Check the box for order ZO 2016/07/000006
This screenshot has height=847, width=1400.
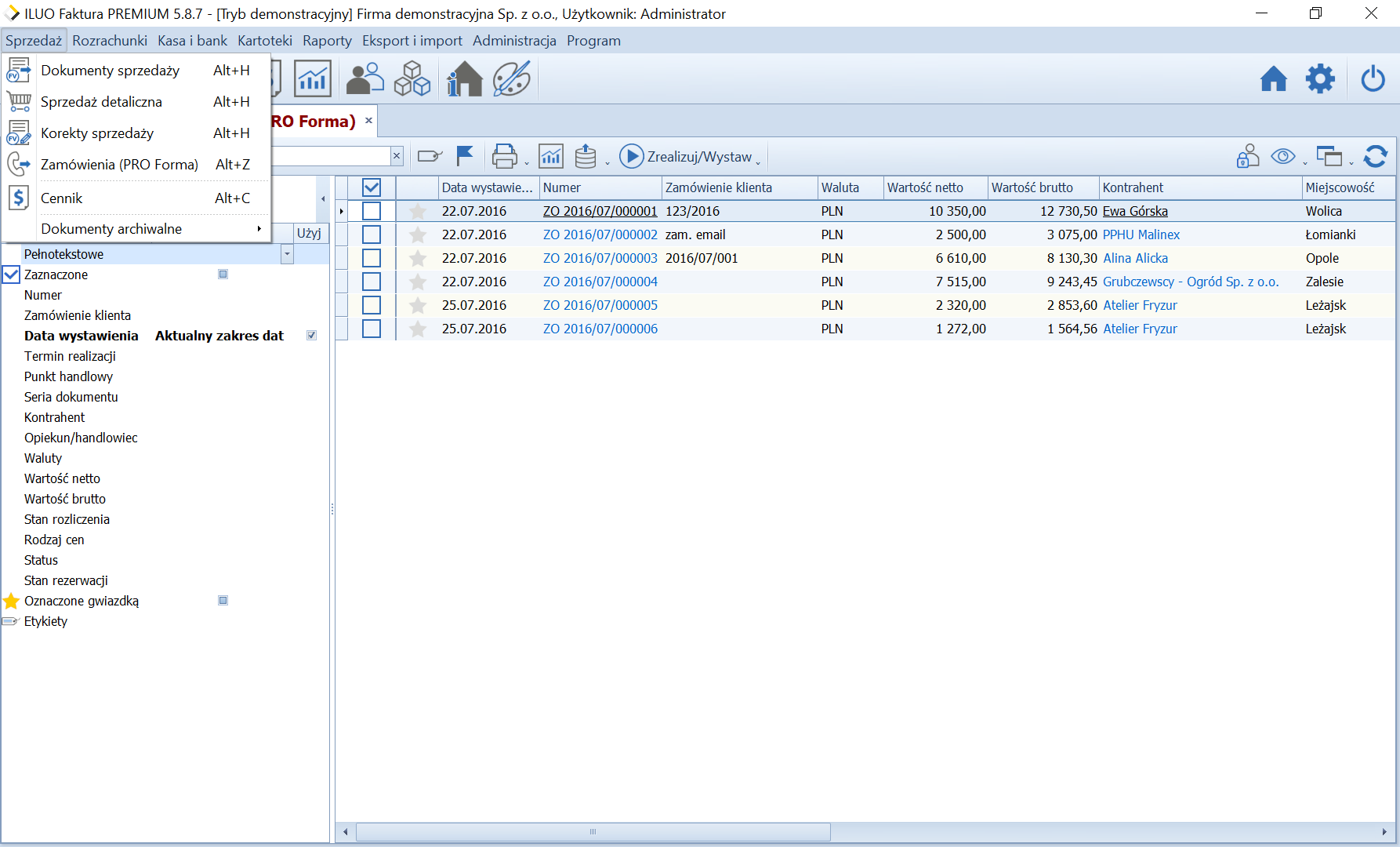point(372,329)
